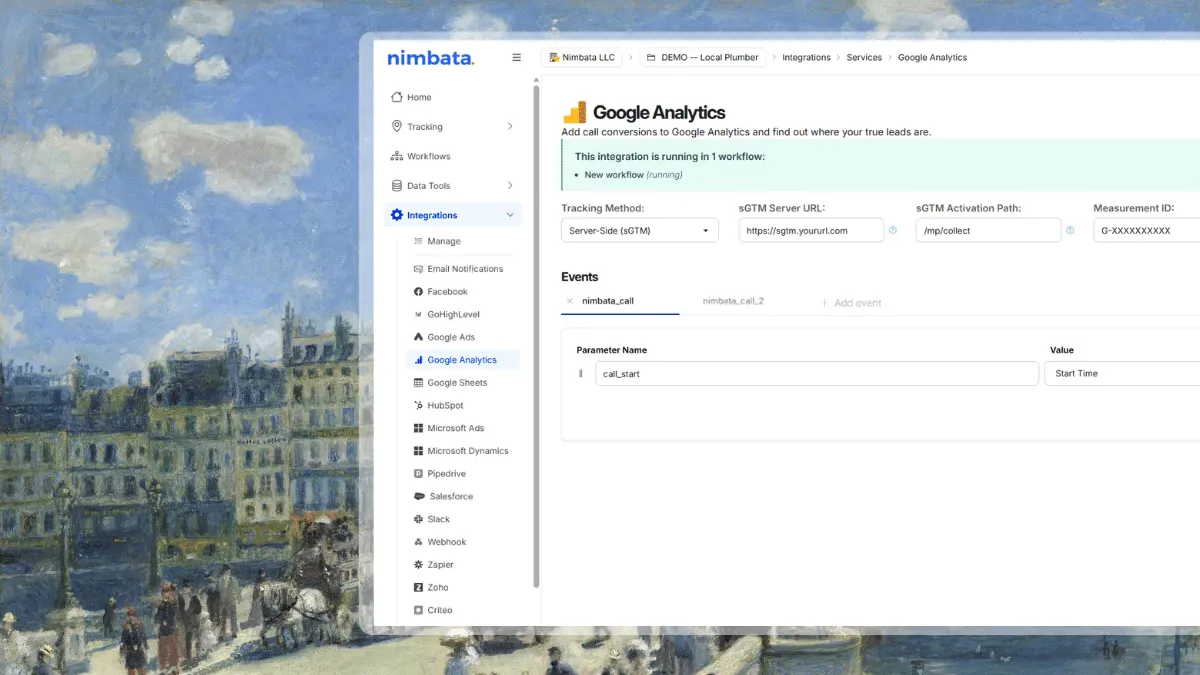Select Webhook in the integrations list
The height and width of the screenshot is (675, 1200).
[447, 542]
